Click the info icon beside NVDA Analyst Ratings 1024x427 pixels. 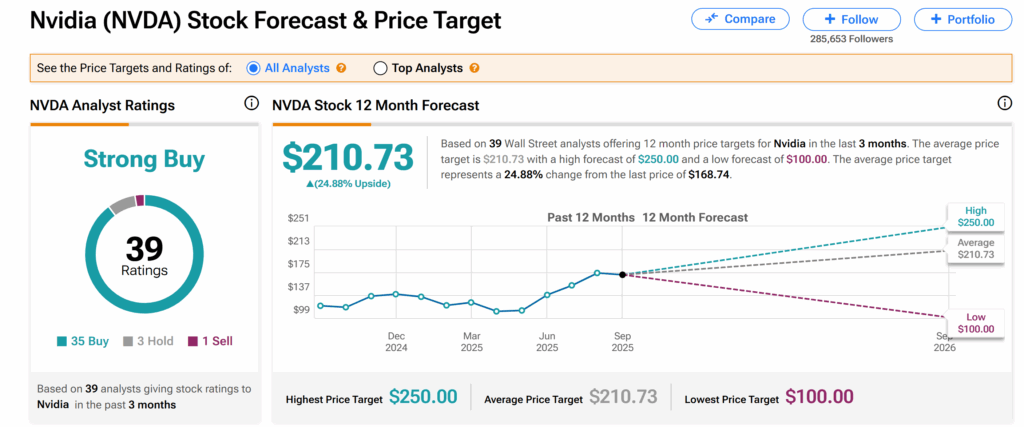[251, 104]
